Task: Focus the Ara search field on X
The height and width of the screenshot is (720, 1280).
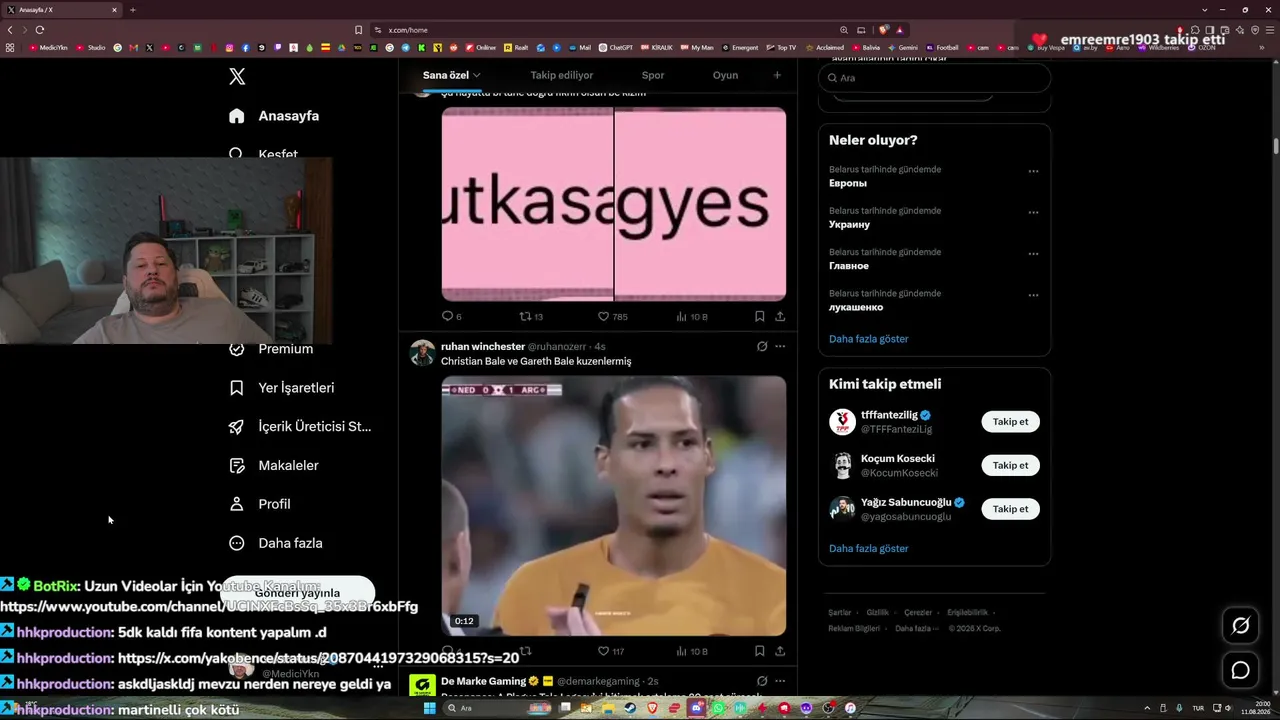Action: [x=934, y=78]
